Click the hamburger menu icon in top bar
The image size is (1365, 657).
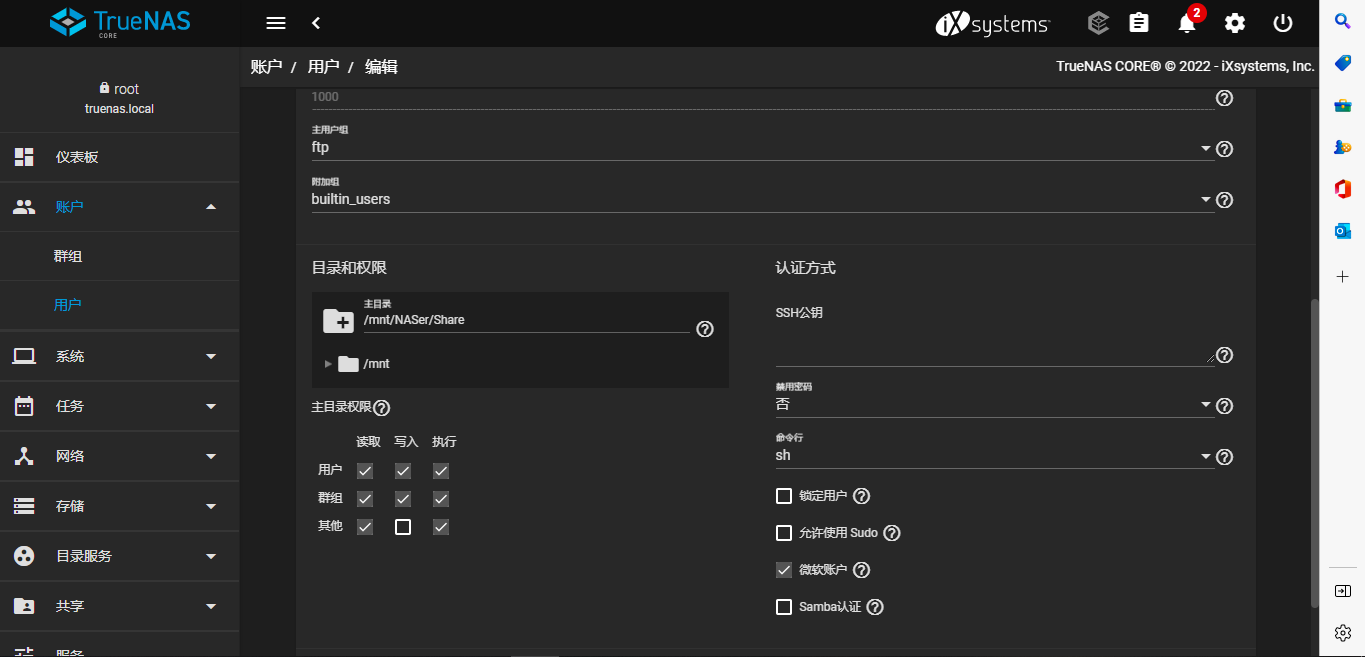pyautogui.click(x=276, y=23)
